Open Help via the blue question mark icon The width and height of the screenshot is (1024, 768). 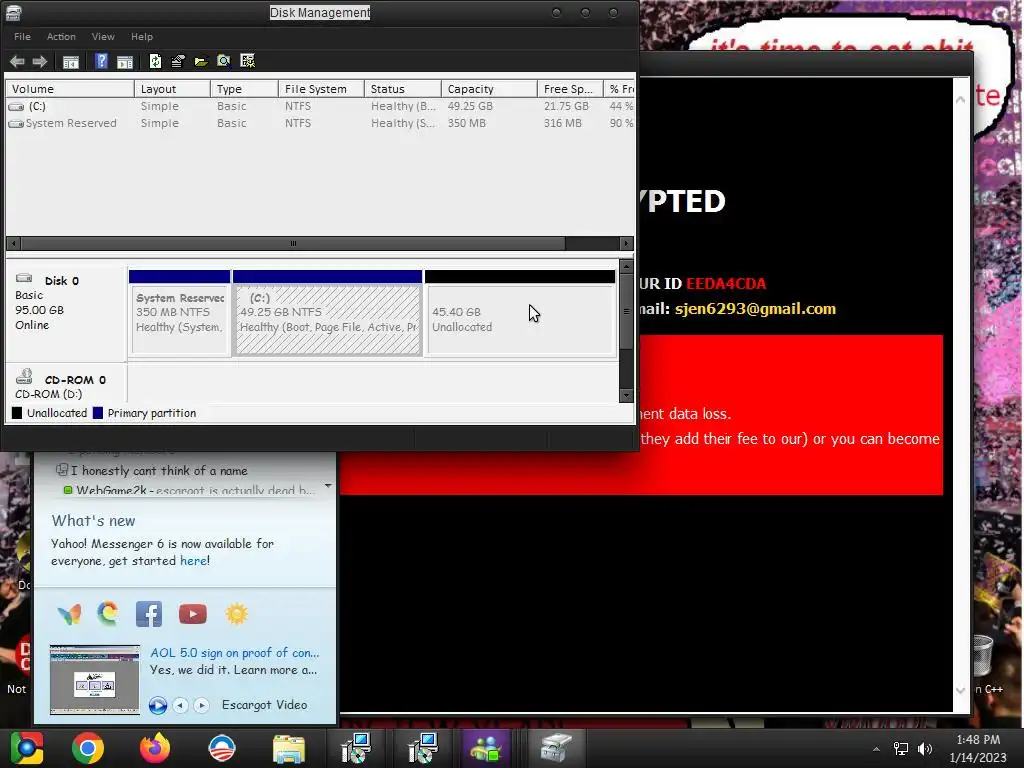101,61
